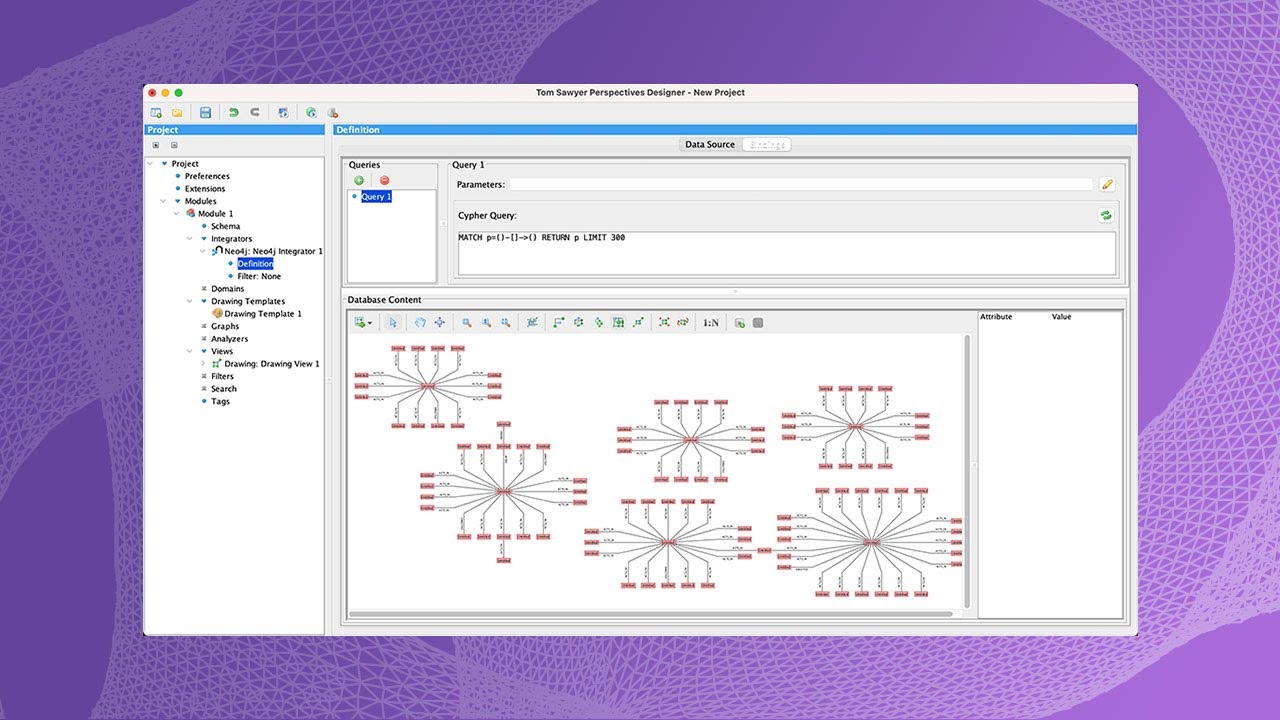This screenshot has width=1280, height=720.
Task: Select 'Filter: None' tree item
Action: pyautogui.click(x=259, y=276)
